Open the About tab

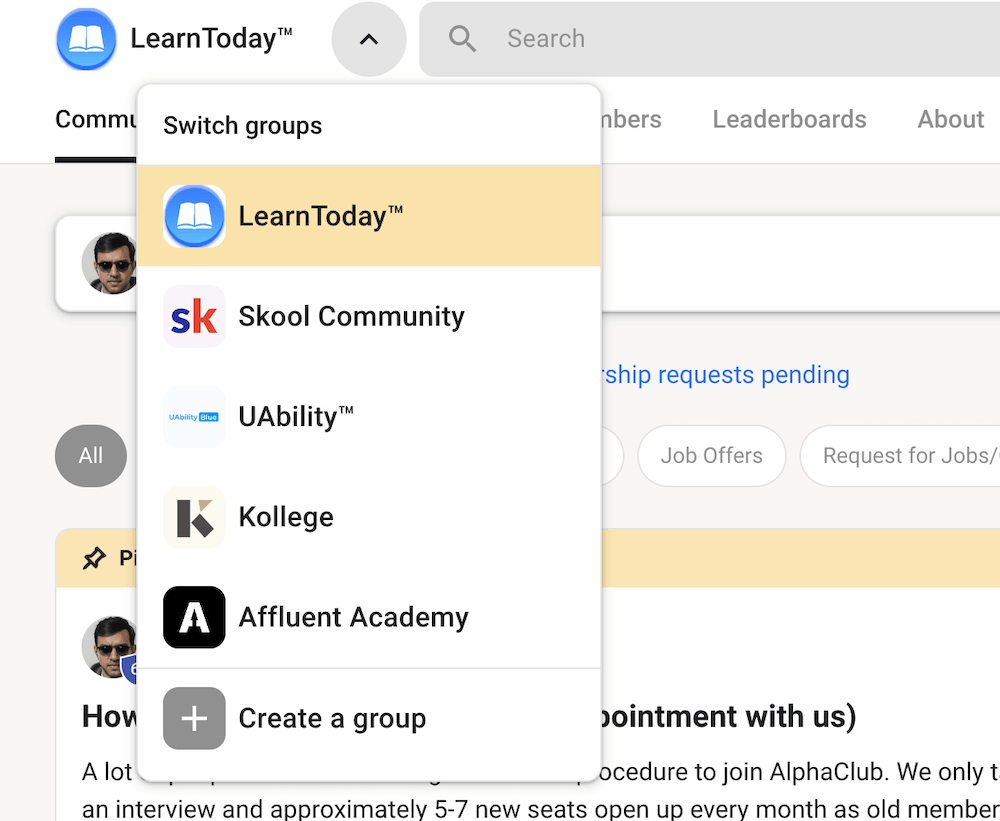tap(950, 119)
